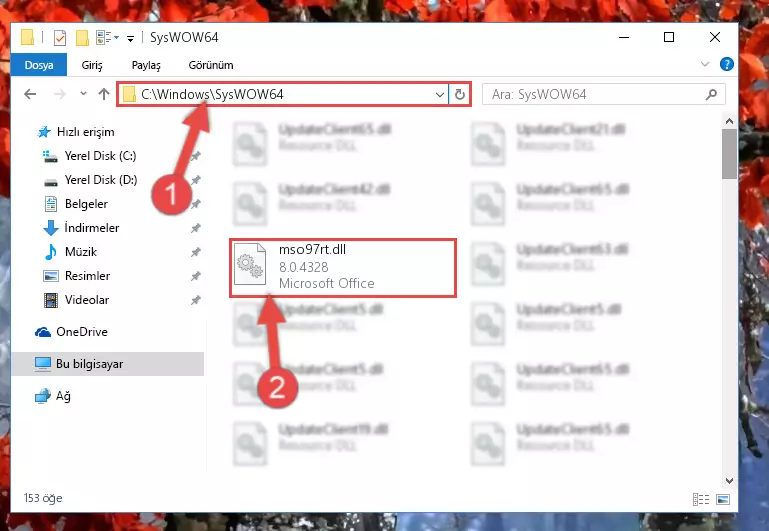Expand the address bar history dropdown

click(x=439, y=94)
